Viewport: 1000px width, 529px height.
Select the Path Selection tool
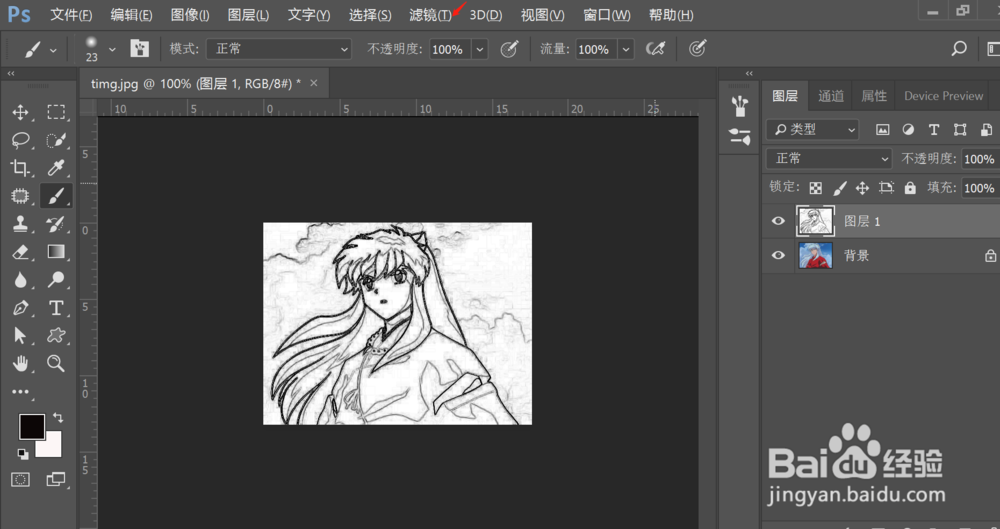[x=20, y=336]
